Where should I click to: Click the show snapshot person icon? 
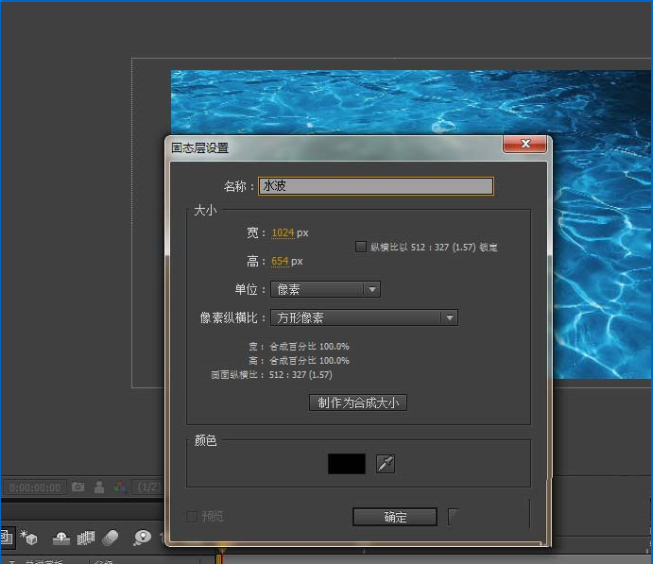[x=99, y=487]
